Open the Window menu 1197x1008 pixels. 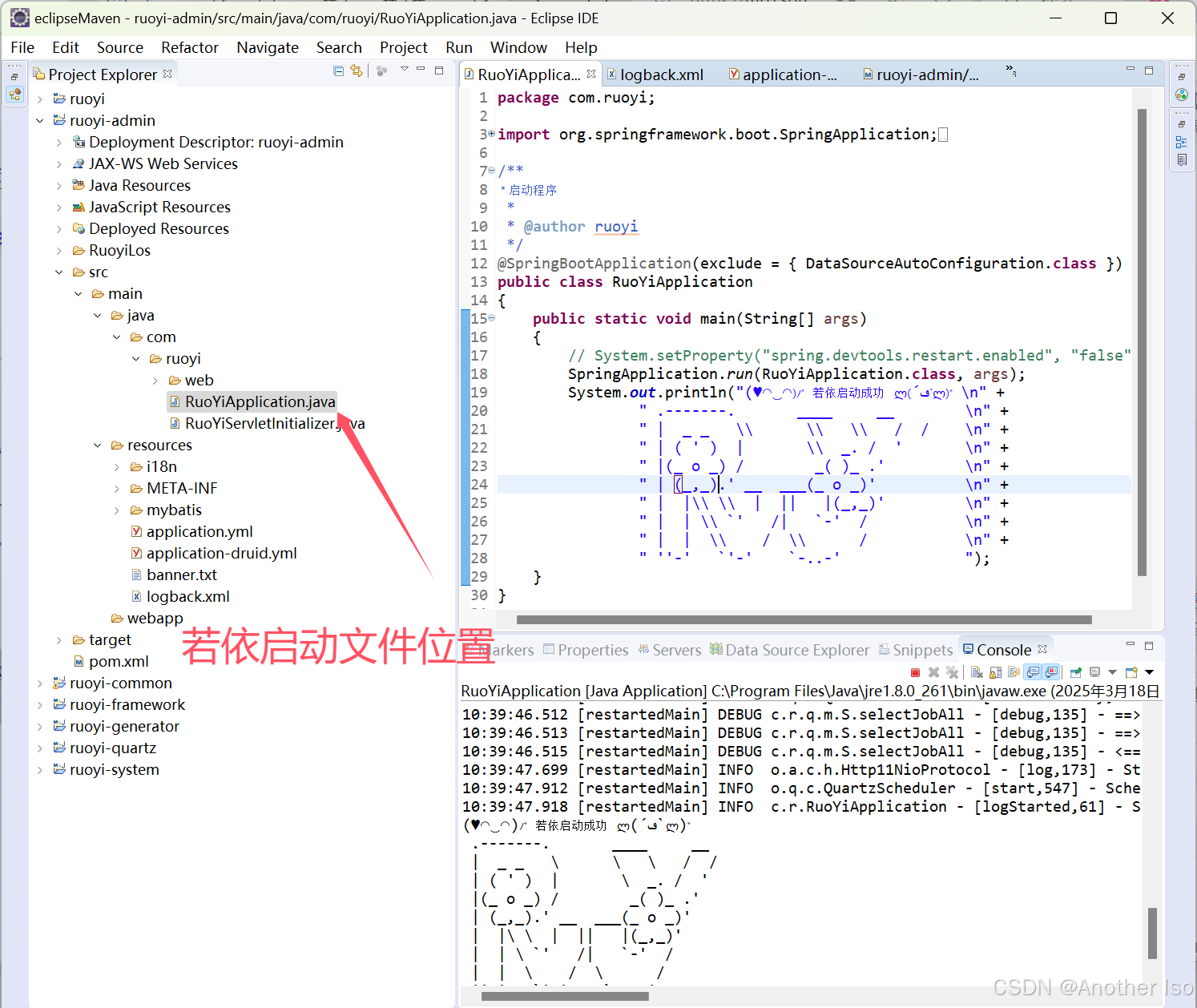(518, 47)
